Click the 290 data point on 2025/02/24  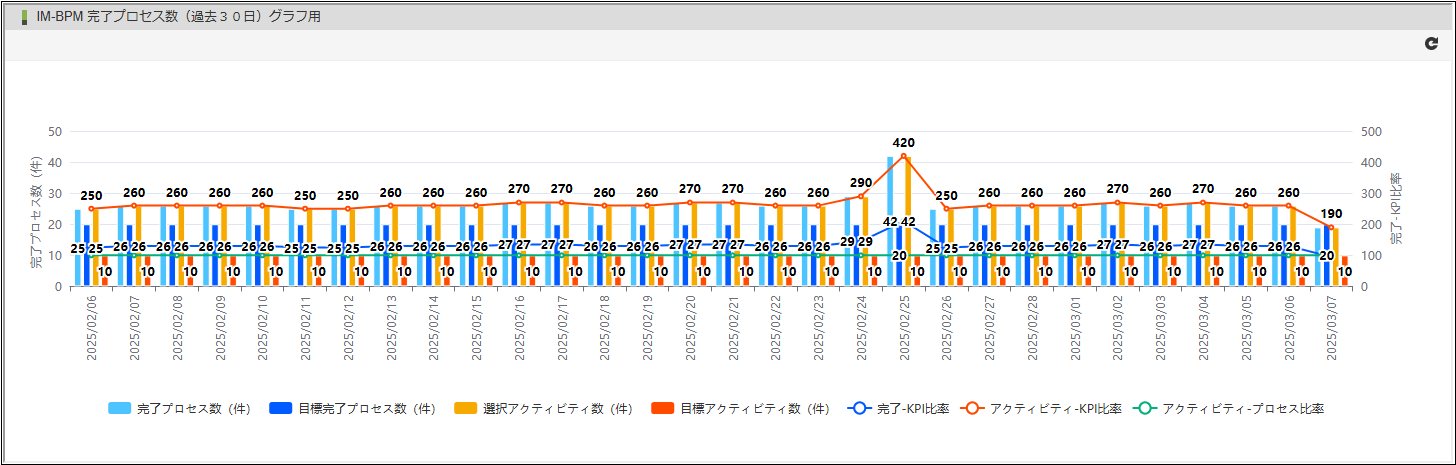tap(861, 196)
